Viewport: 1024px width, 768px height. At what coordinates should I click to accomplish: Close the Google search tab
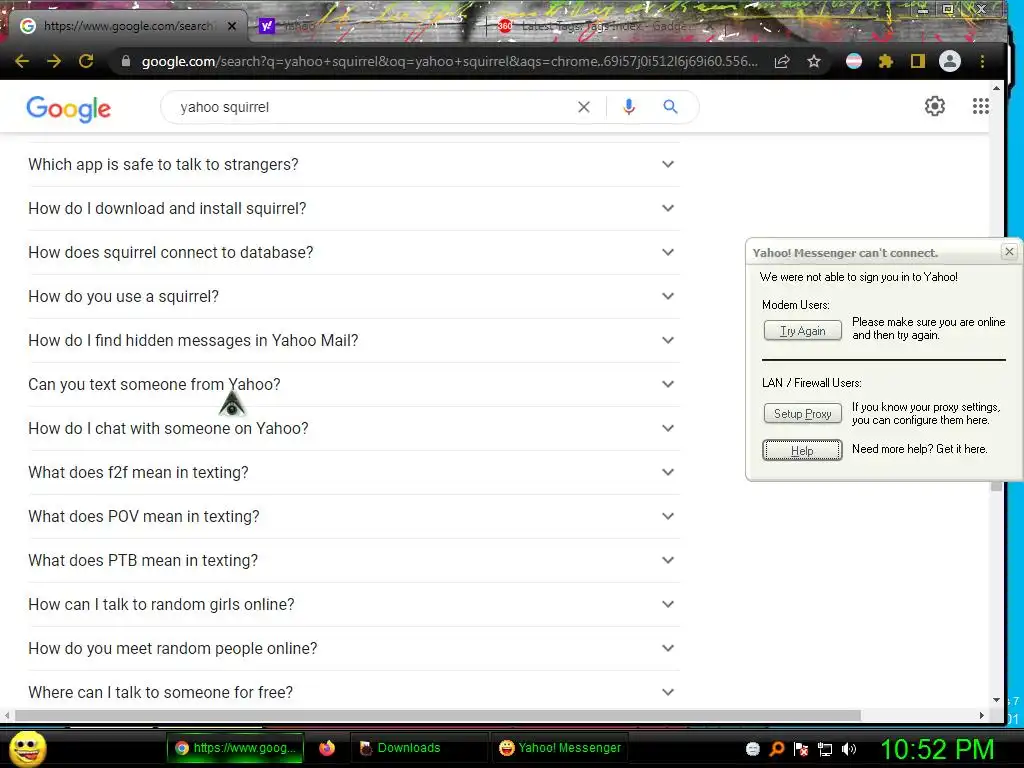click(232, 26)
